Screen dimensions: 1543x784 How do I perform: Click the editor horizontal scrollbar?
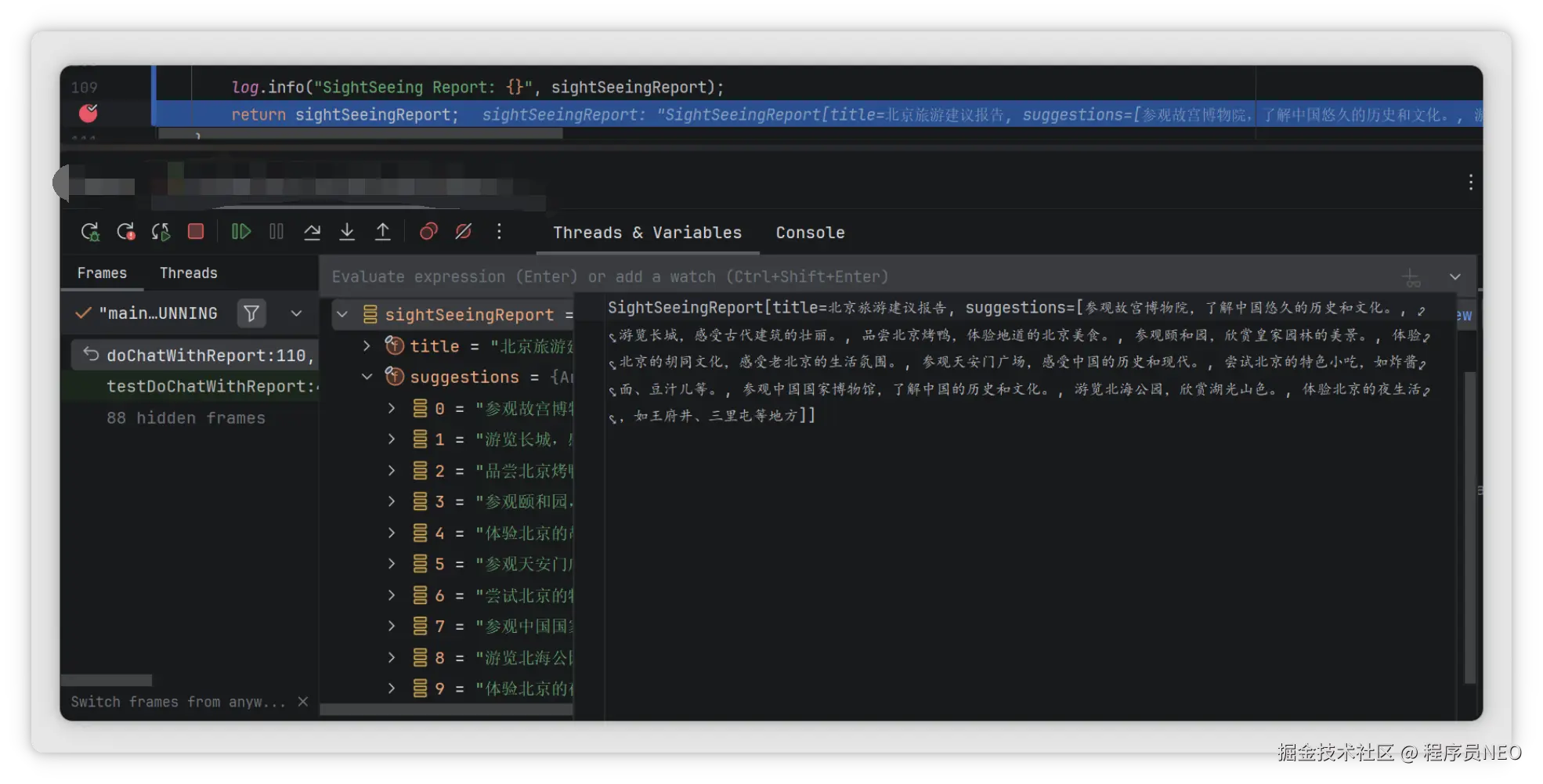(360, 134)
